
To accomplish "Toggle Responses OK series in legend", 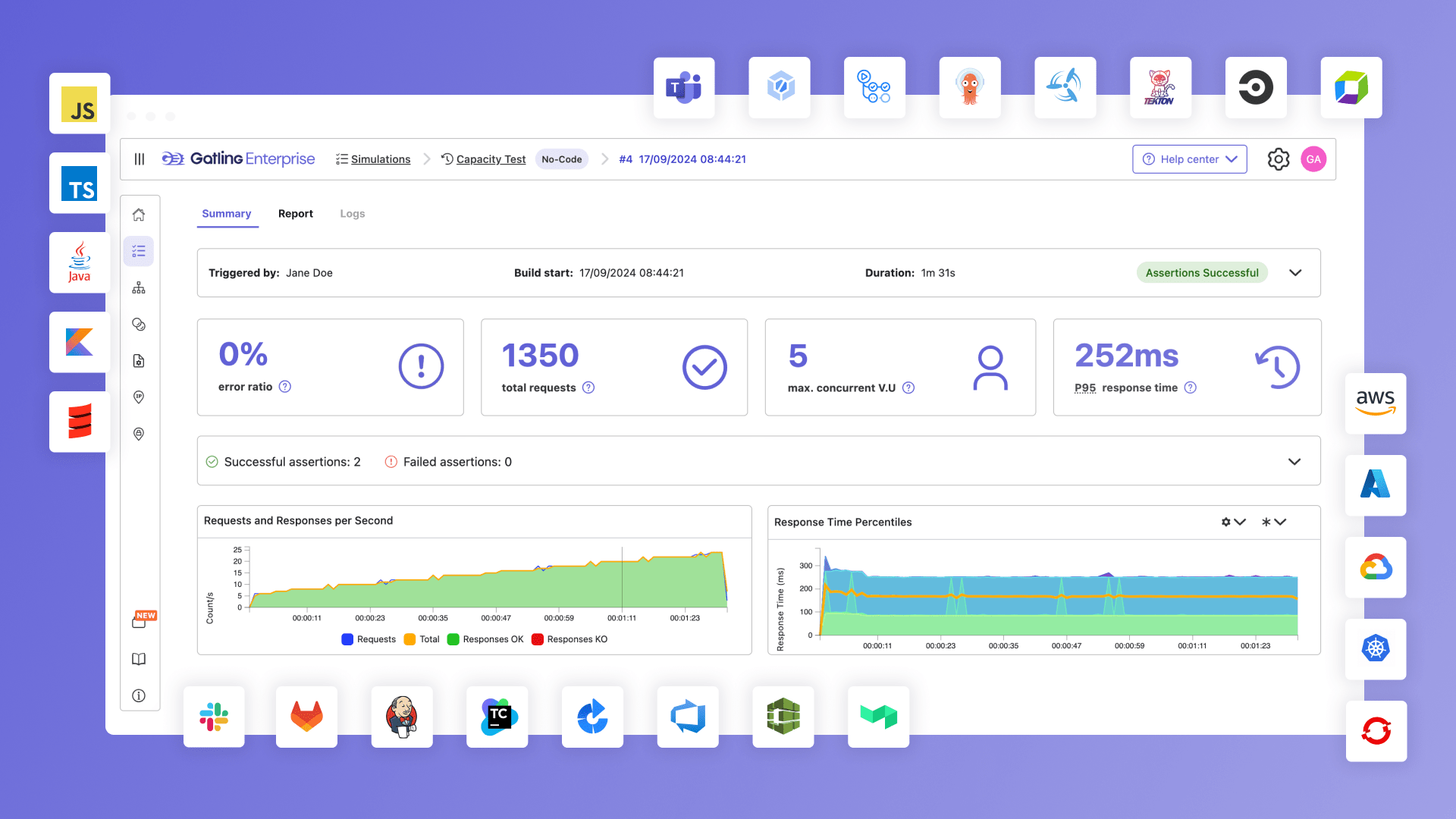I will 485,639.
